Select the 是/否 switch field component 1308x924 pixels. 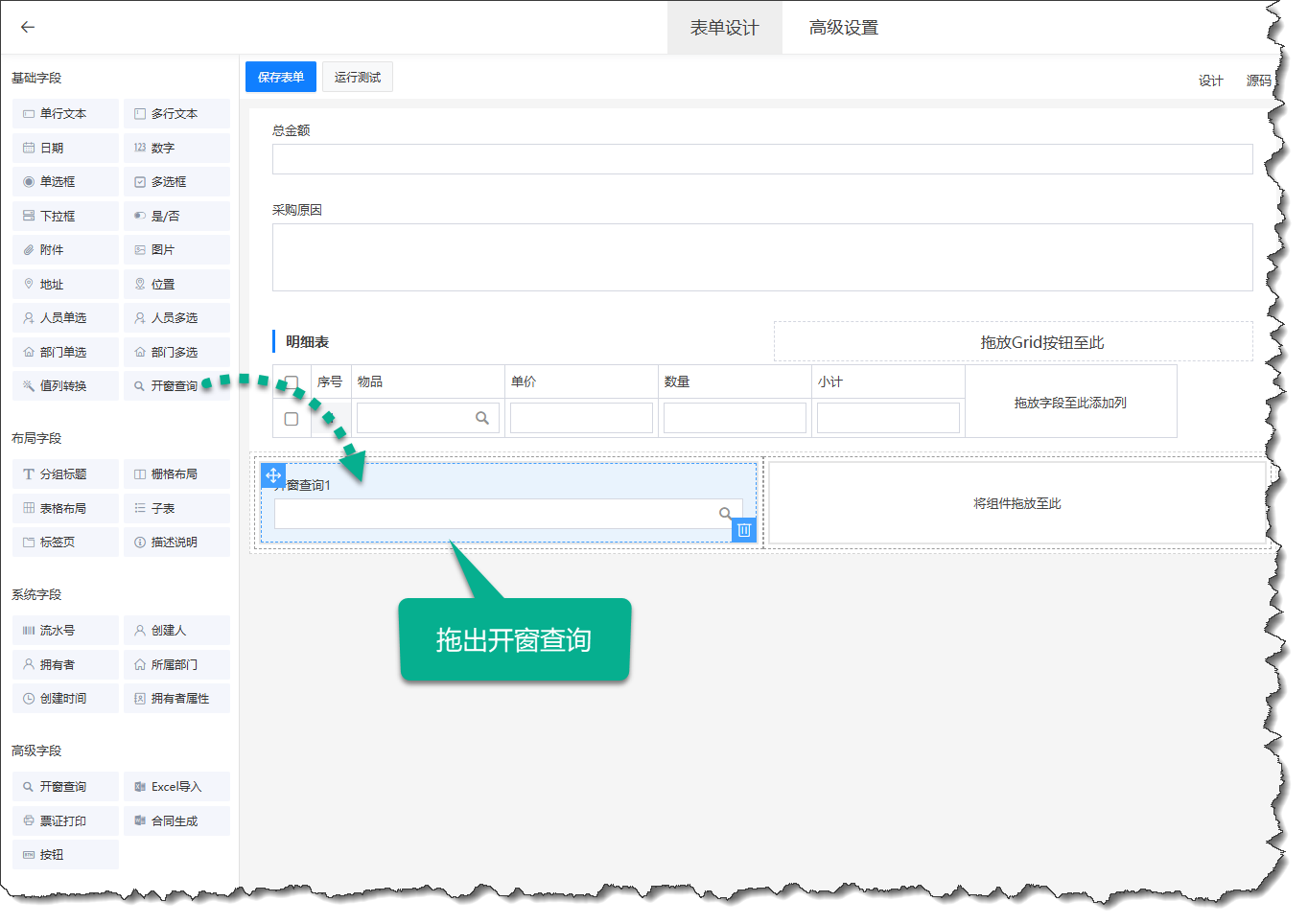point(176,217)
